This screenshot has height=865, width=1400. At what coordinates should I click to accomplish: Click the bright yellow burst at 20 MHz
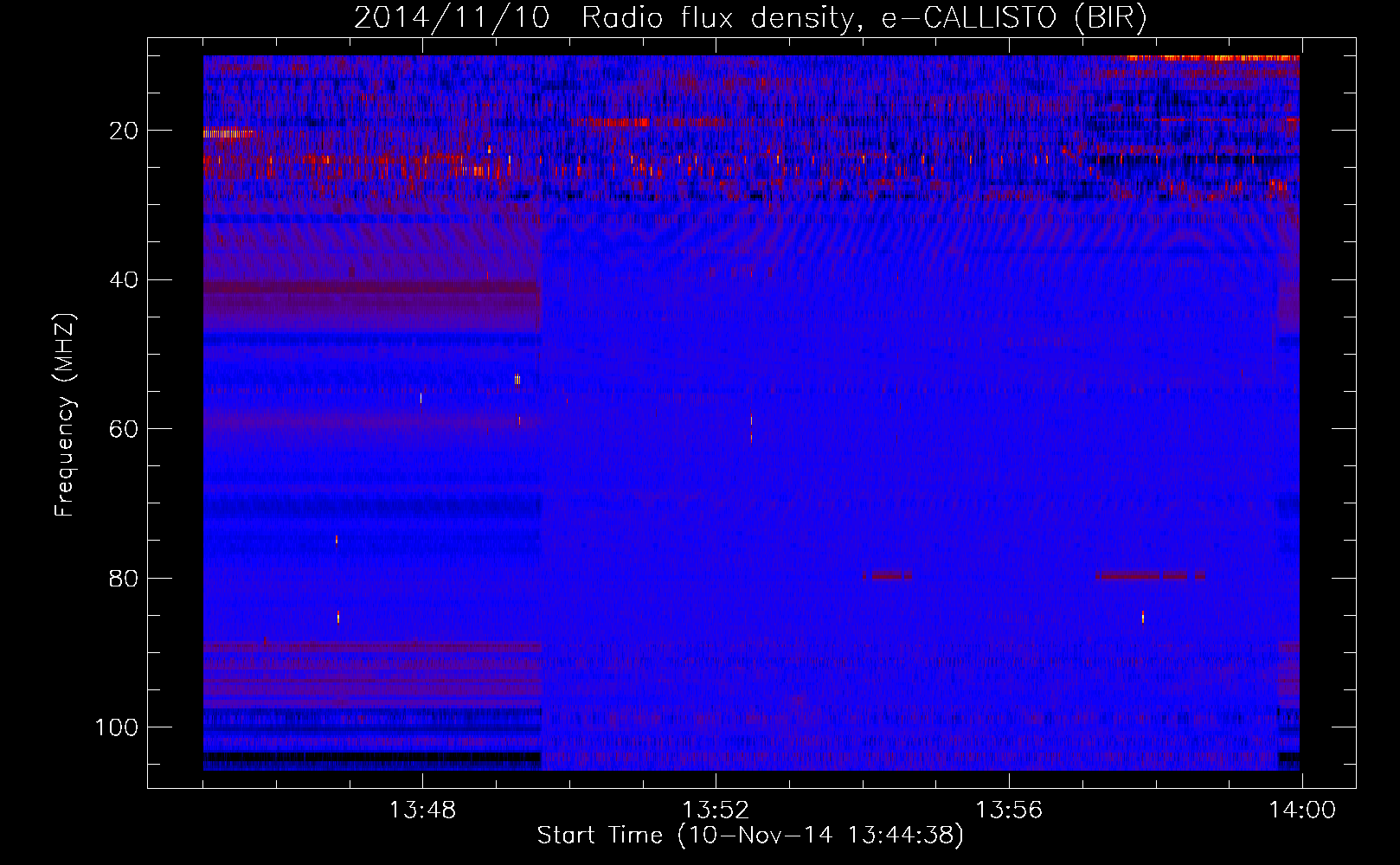tap(228, 133)
